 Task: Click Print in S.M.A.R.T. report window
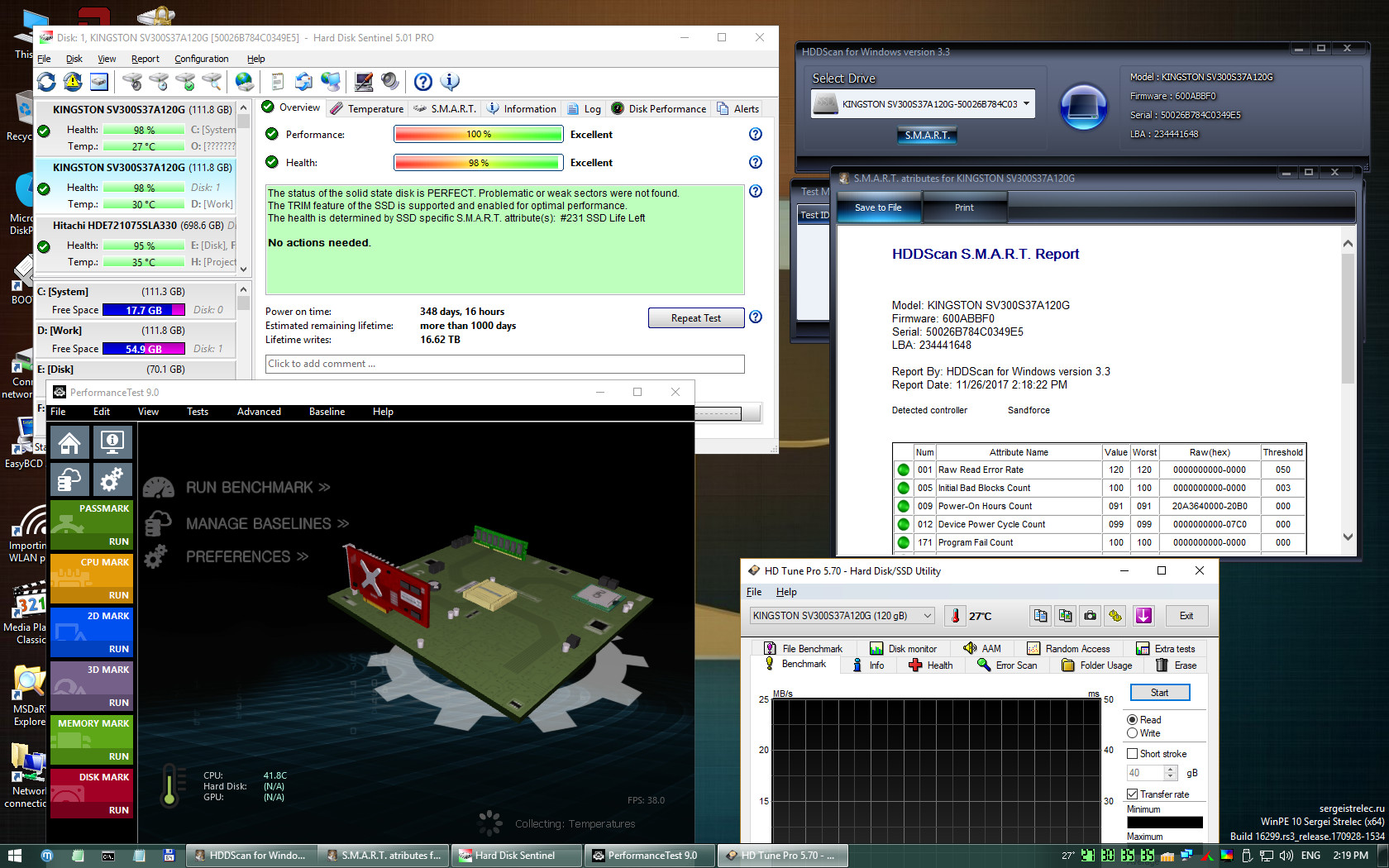[964, 207]
